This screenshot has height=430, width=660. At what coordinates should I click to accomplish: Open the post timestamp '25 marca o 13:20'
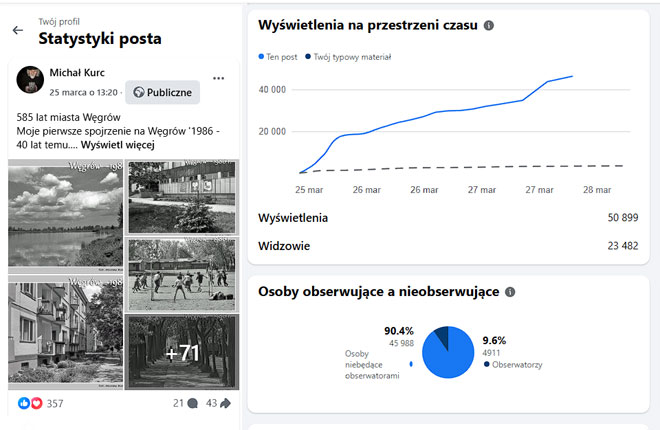[83, 92]
